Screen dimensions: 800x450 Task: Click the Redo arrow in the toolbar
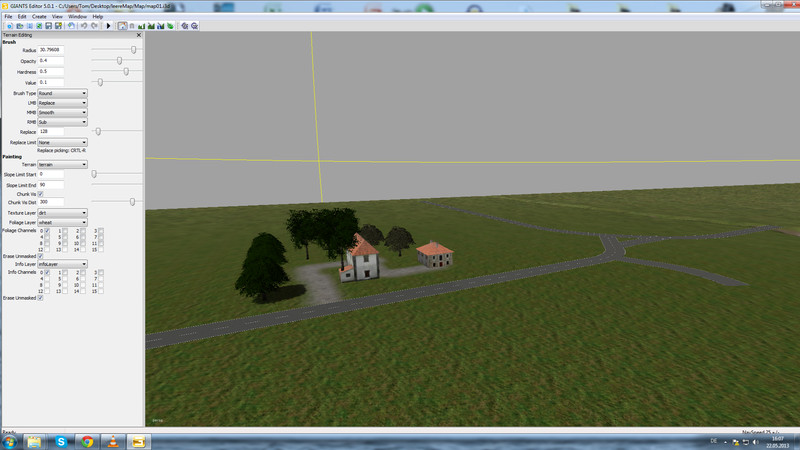pos(94,26)
